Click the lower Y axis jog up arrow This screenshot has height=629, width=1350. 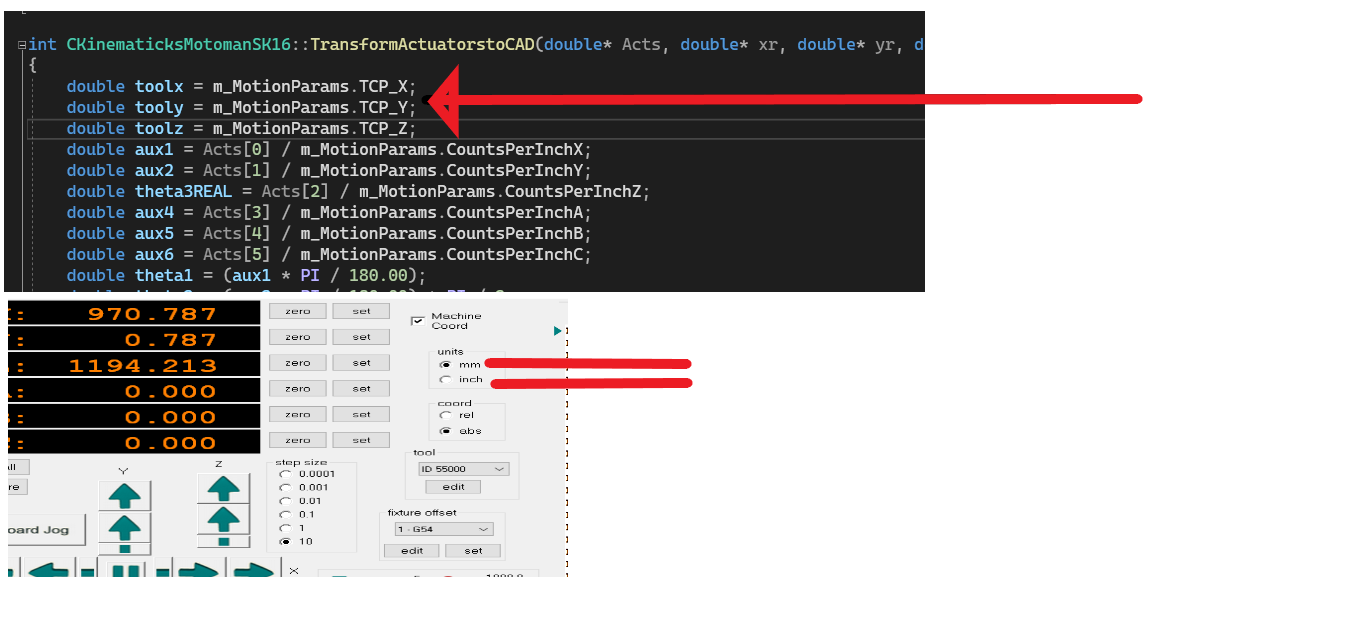tap(125, 528)
